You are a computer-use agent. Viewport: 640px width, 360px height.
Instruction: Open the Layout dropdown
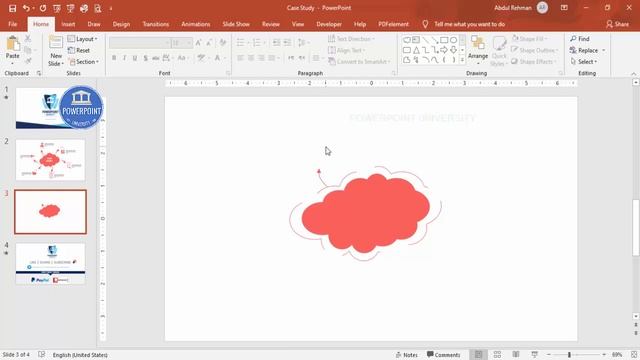coord(83,39)
